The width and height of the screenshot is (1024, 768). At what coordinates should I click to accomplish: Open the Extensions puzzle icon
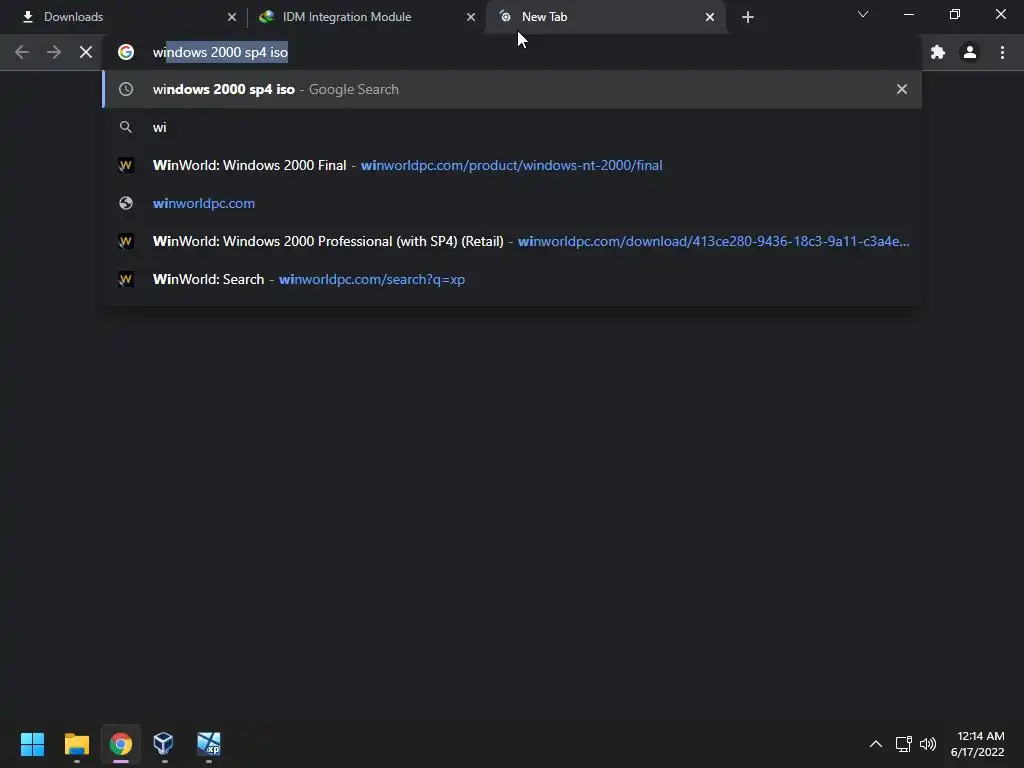(938, 52)
